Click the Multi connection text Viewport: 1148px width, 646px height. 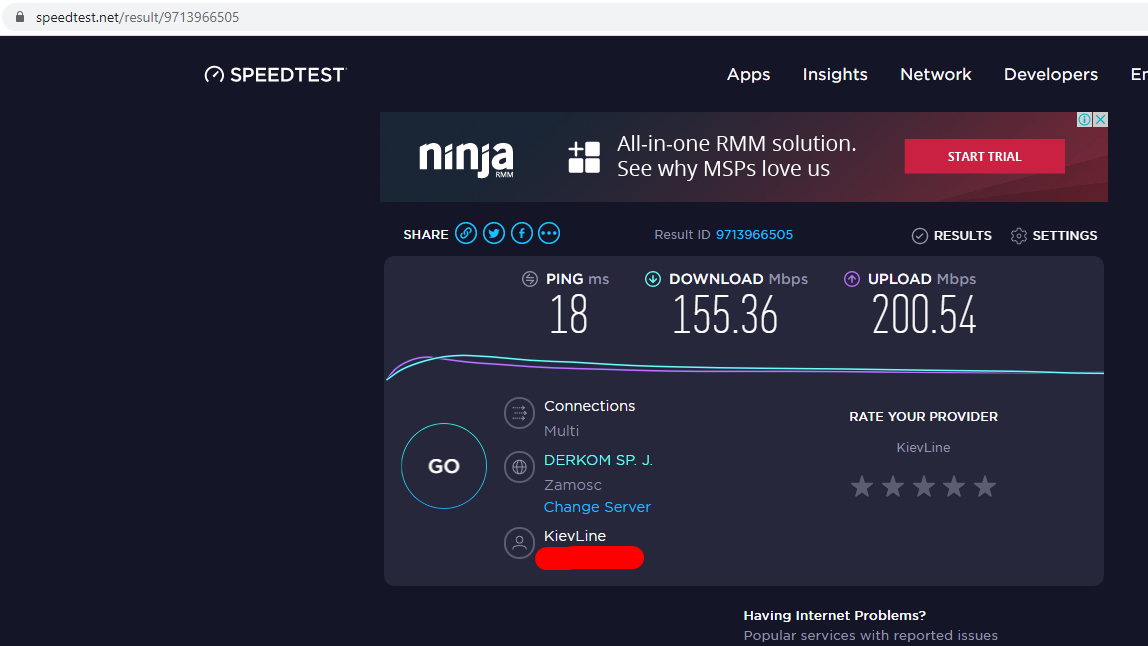pos(562,431)
